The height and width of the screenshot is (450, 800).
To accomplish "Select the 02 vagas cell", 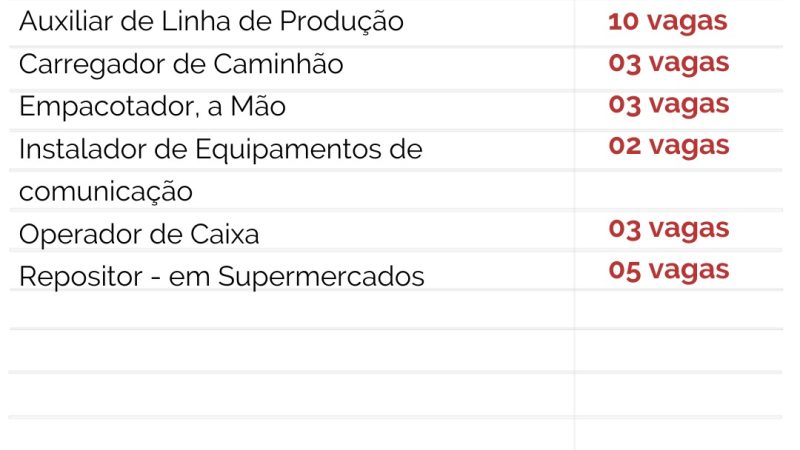I will point(669,146).
